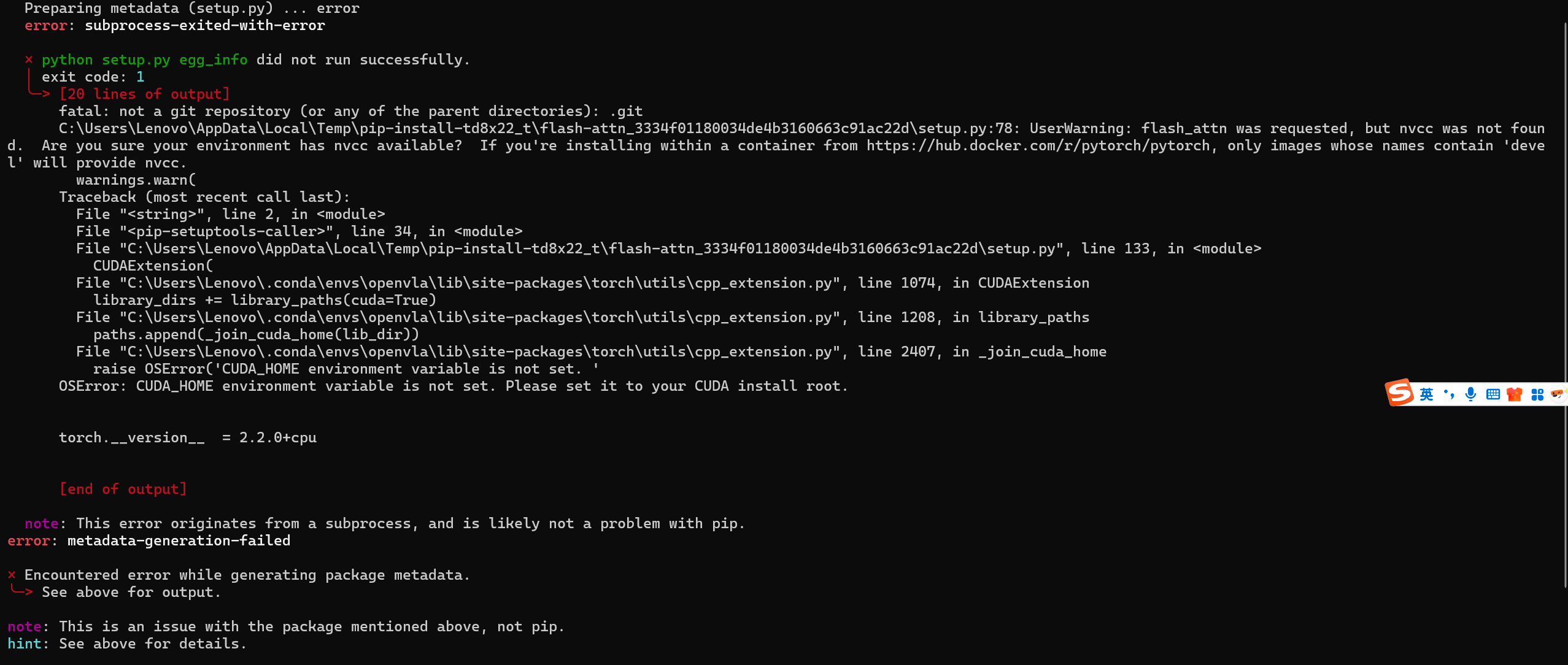Launch the Sogou AI assistant icon
The width and height of the screenshot is (1568, 665).
pyautogui.click(x=1559, y=394)
